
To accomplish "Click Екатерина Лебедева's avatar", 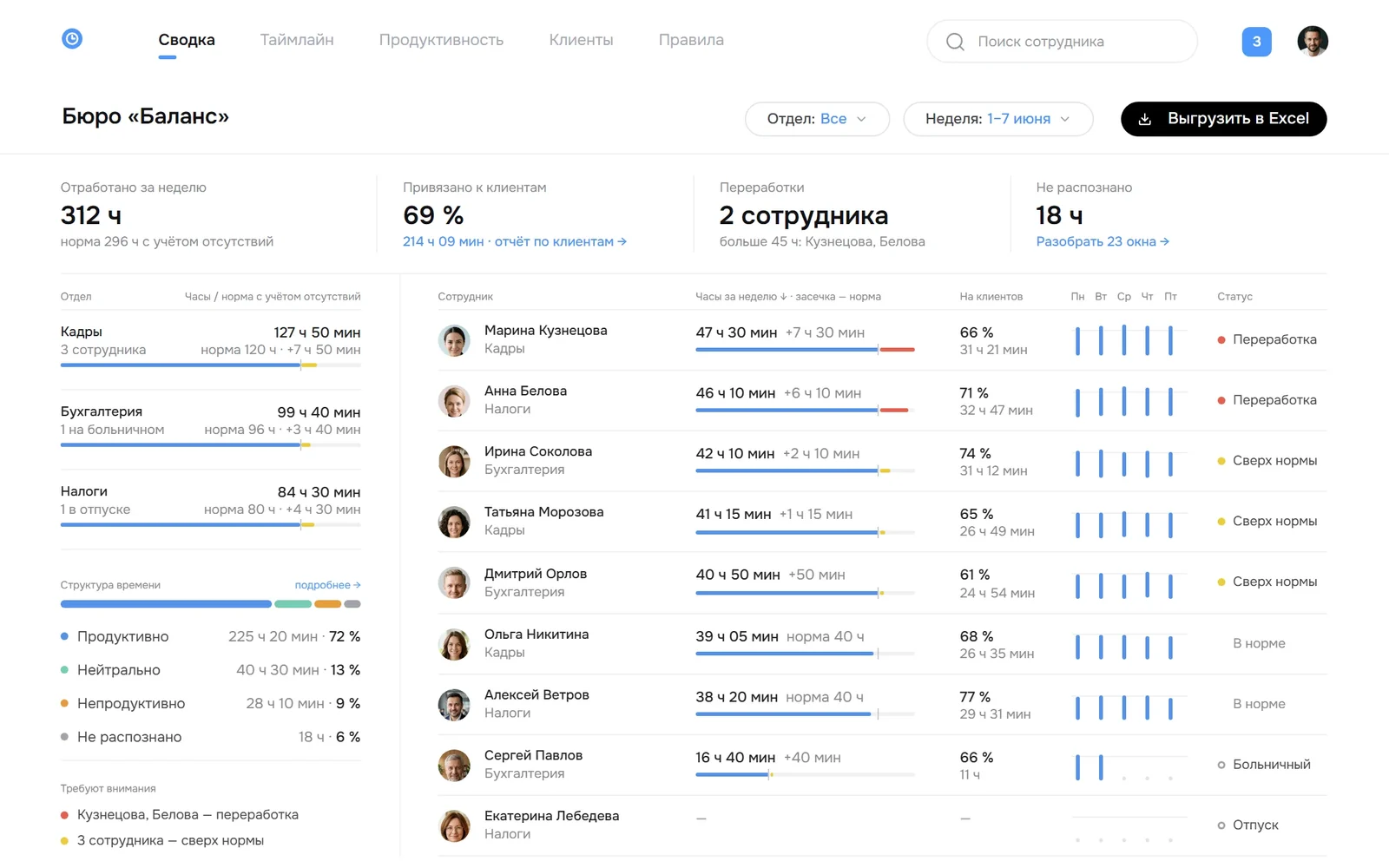I will pos(454,826).
